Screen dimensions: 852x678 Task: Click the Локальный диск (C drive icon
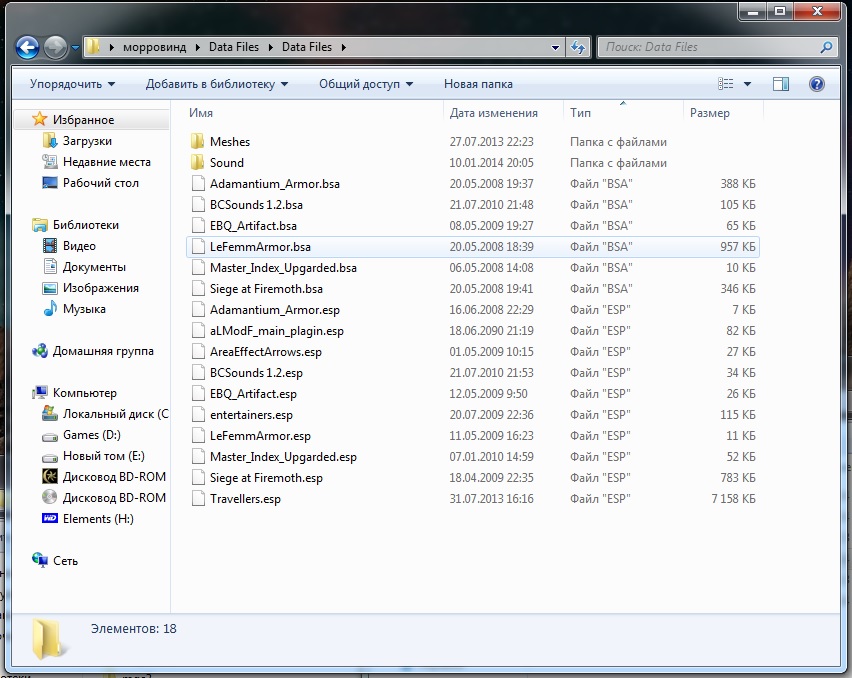tap(49, 413)
